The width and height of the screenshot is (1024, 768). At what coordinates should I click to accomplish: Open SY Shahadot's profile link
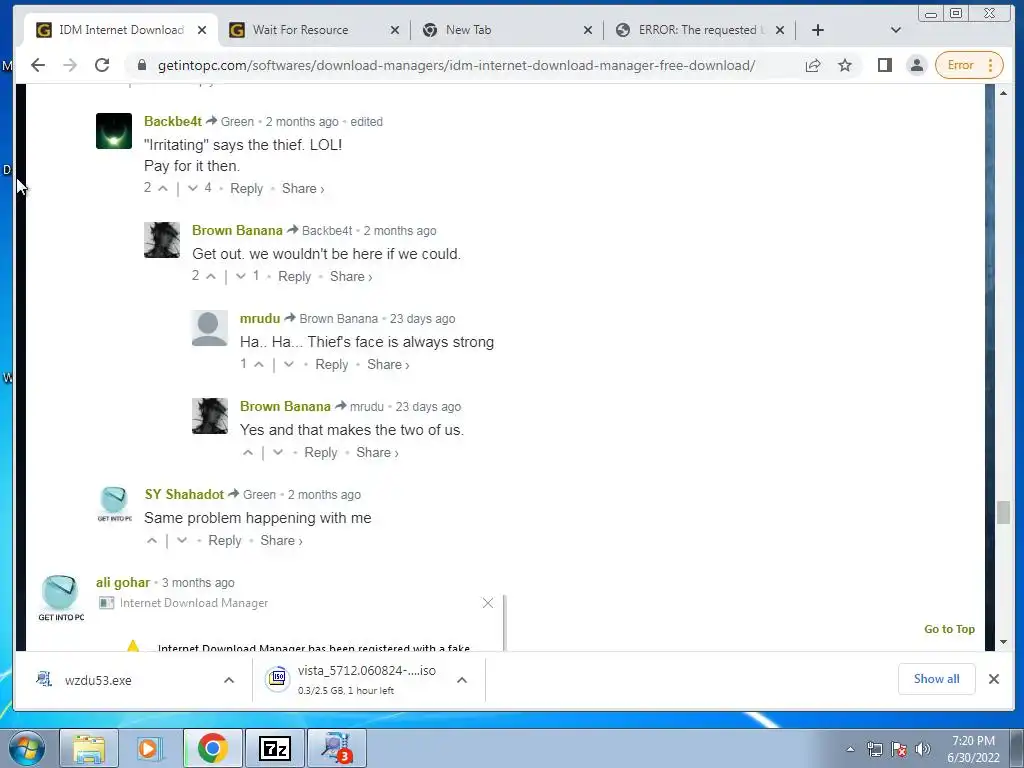[184, 494]
